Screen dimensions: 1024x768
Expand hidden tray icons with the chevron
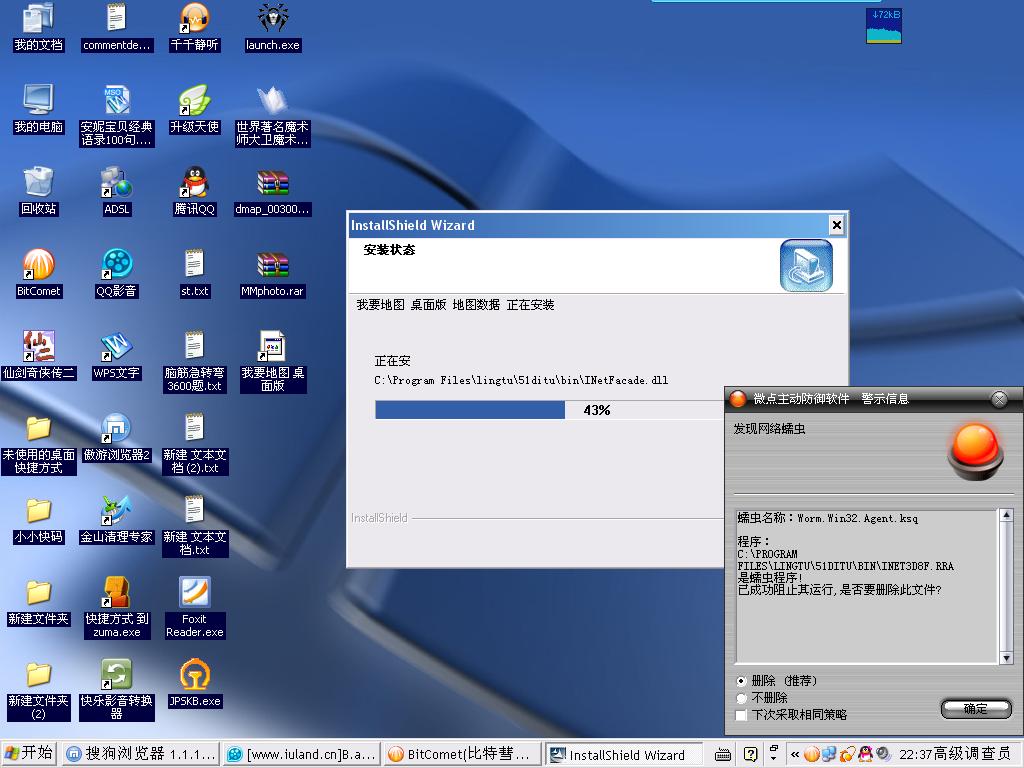pos(795,754)
